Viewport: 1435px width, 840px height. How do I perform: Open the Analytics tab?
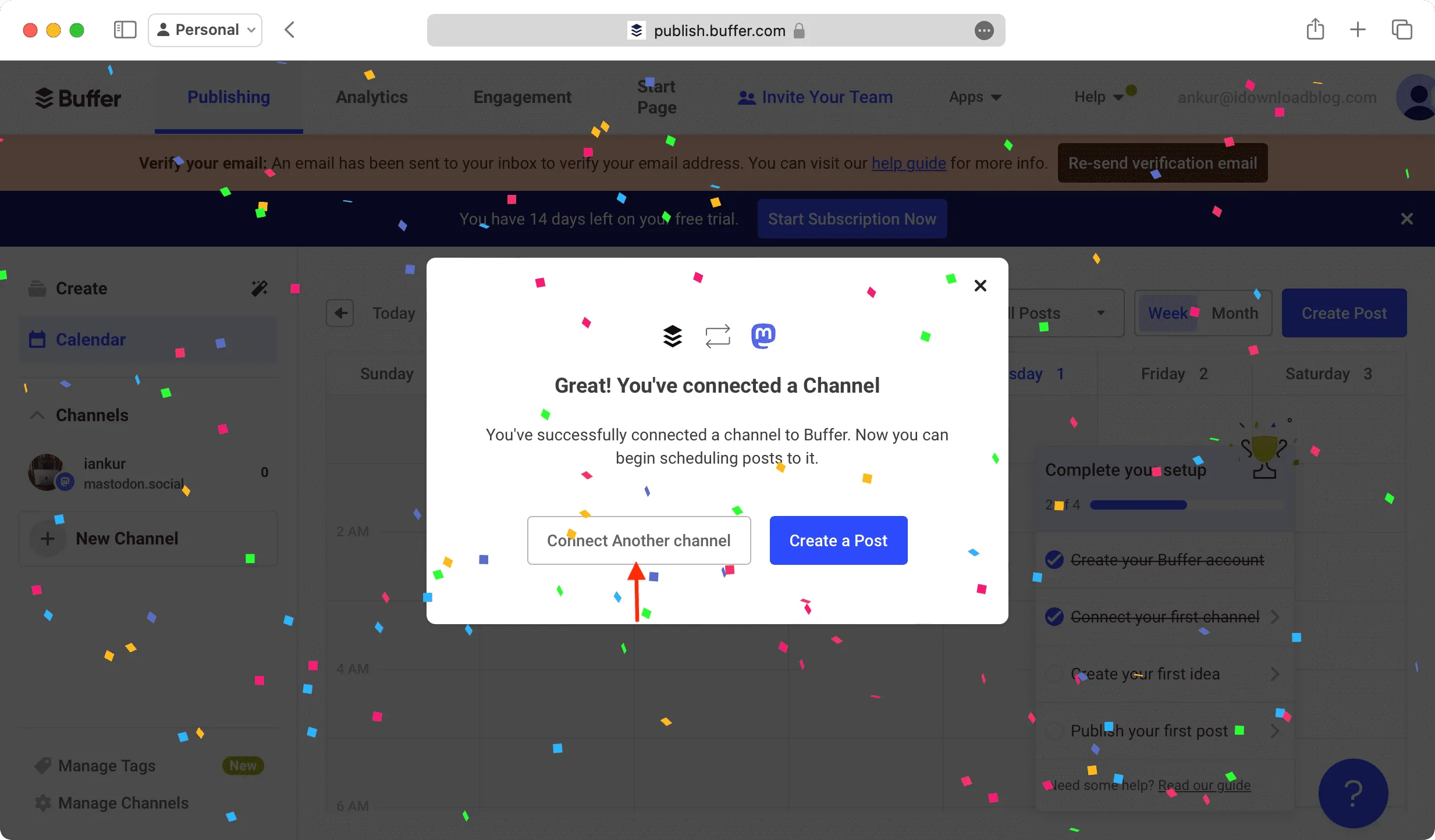point(372,97)
